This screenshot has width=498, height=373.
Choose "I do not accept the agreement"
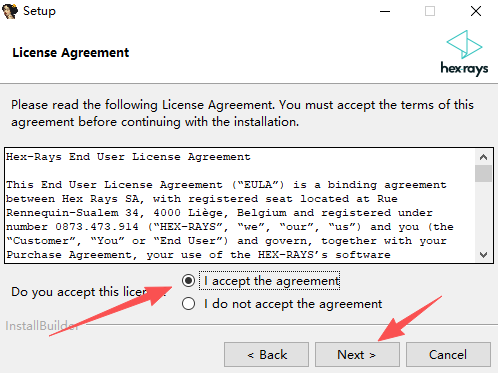coord(188,304)
